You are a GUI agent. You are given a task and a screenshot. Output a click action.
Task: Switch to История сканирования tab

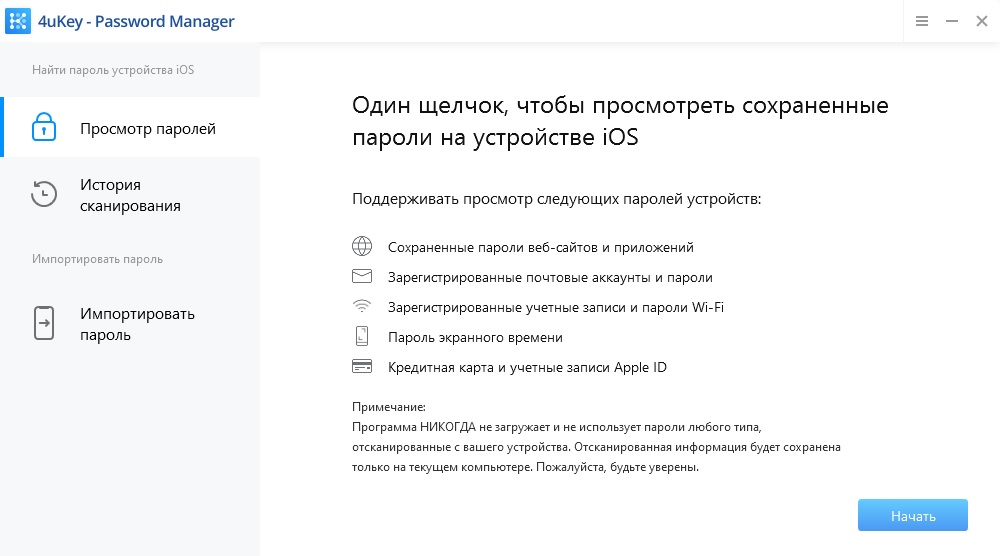pos(130,194)
